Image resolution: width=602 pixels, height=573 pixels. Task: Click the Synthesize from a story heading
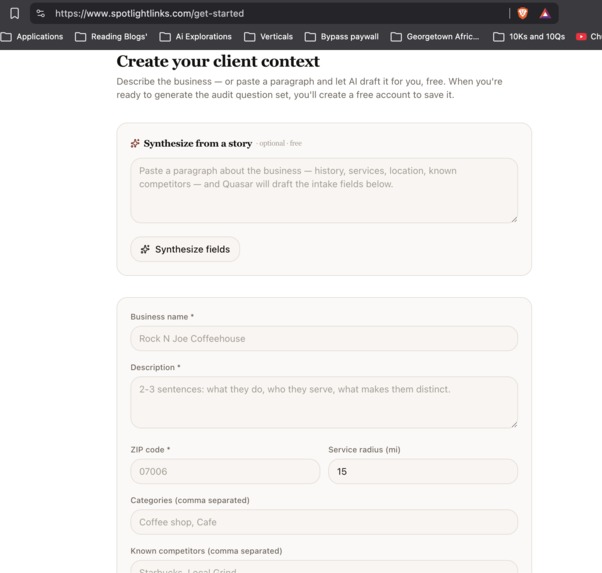[198, 143]
